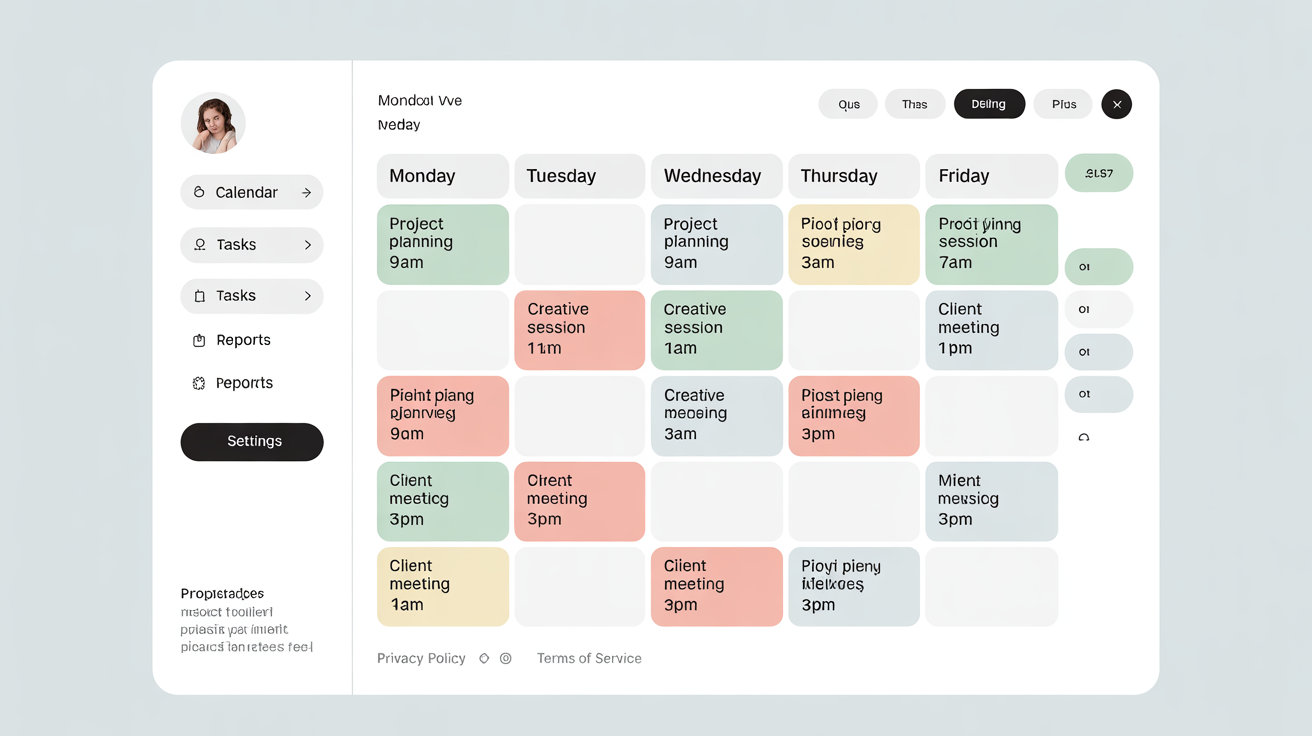Open Reports via its calendar icon

[199, 340]
